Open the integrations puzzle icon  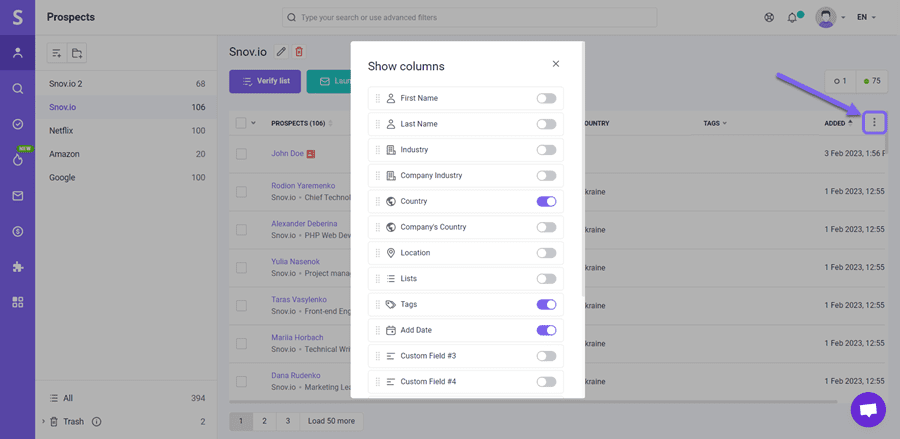(x=18, y=267)
